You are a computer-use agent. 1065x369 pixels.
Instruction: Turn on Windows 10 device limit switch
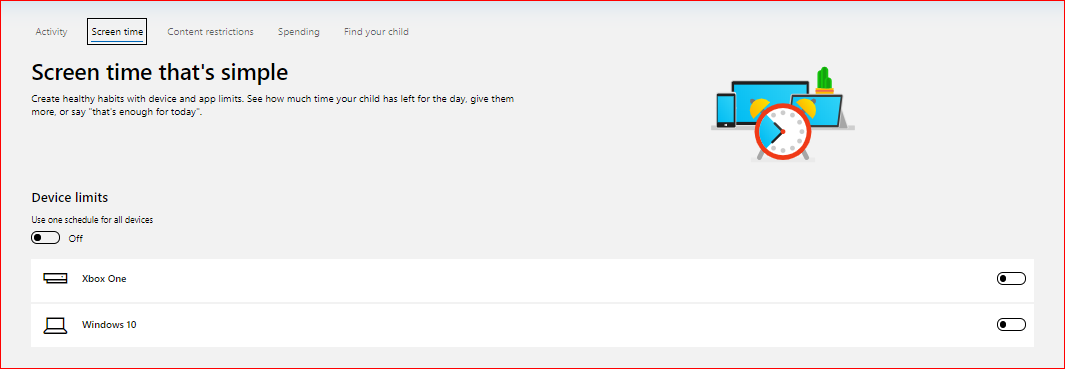coord(1011,325)
